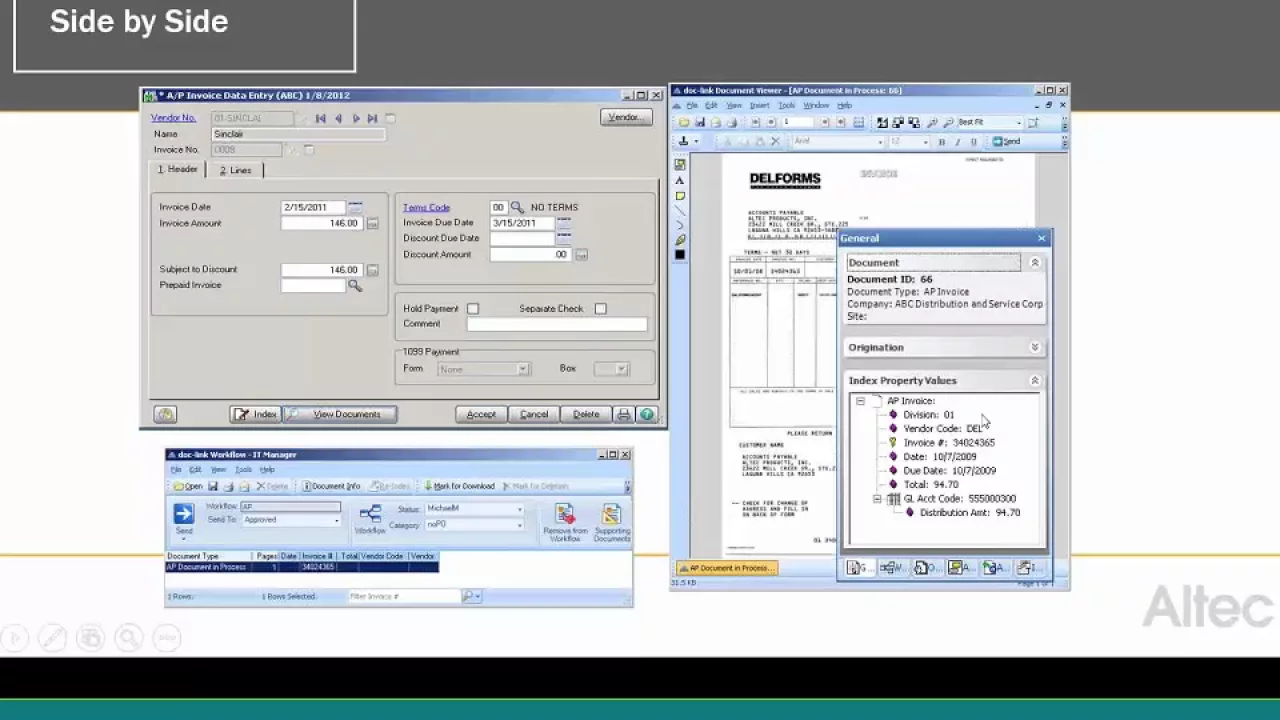Click the Terms Code link
The width and height of the screenshot is (1280, 720).
(426, 207)
